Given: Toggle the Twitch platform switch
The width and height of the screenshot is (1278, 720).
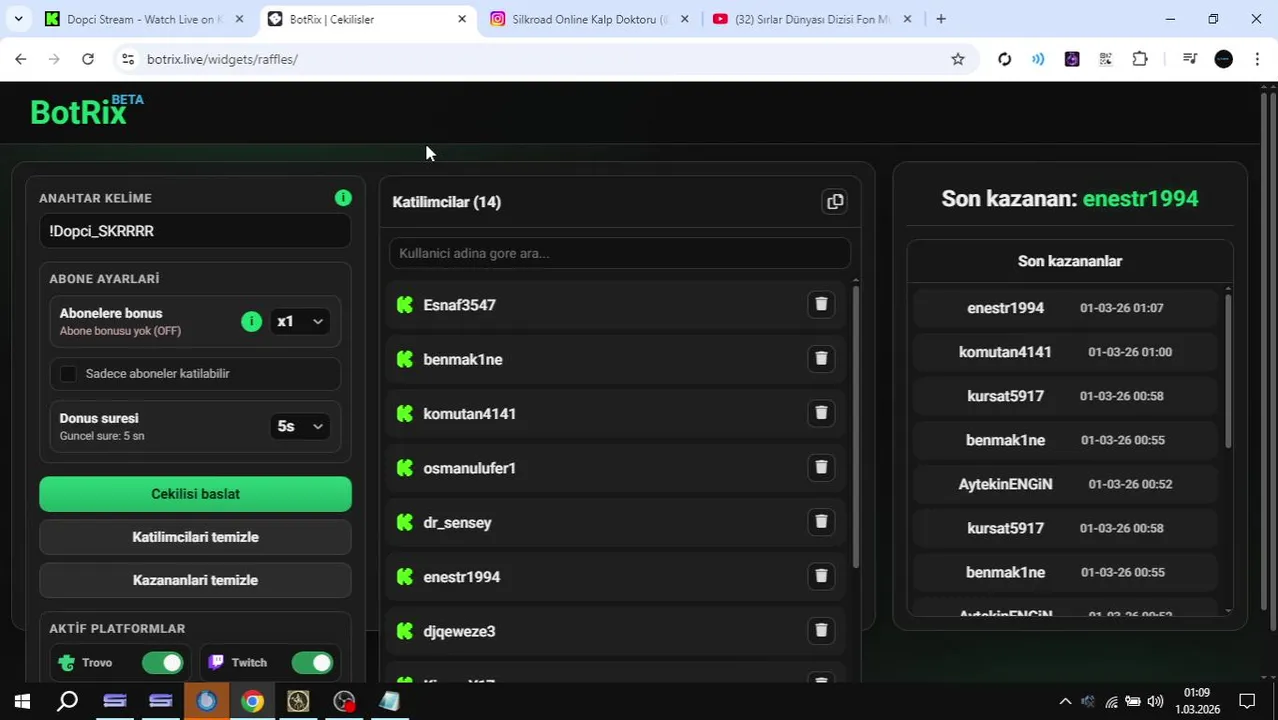Looking at the screenshot, I should tap(312, 662).
